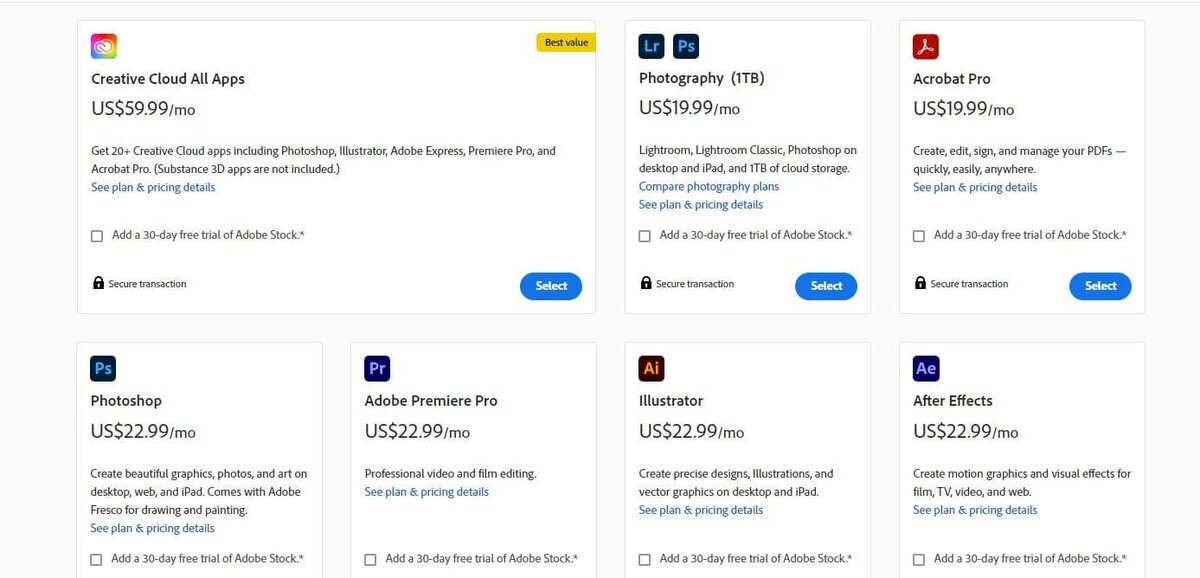Click the Lightroom Lr icon
Screen dimensions: 1200x578
point(652,46)
